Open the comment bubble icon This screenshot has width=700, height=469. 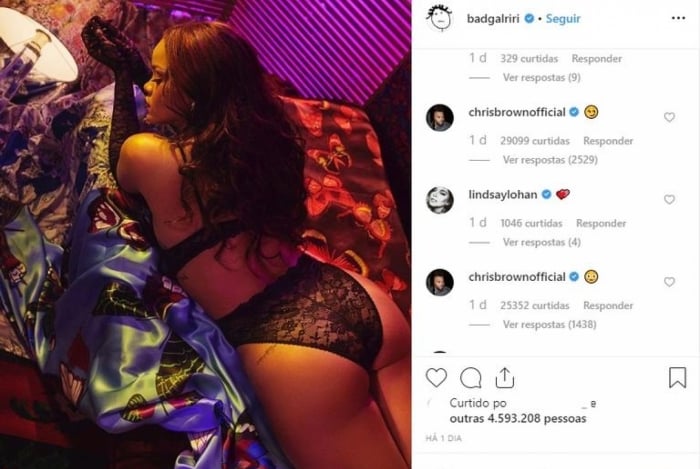pos(471,378)
